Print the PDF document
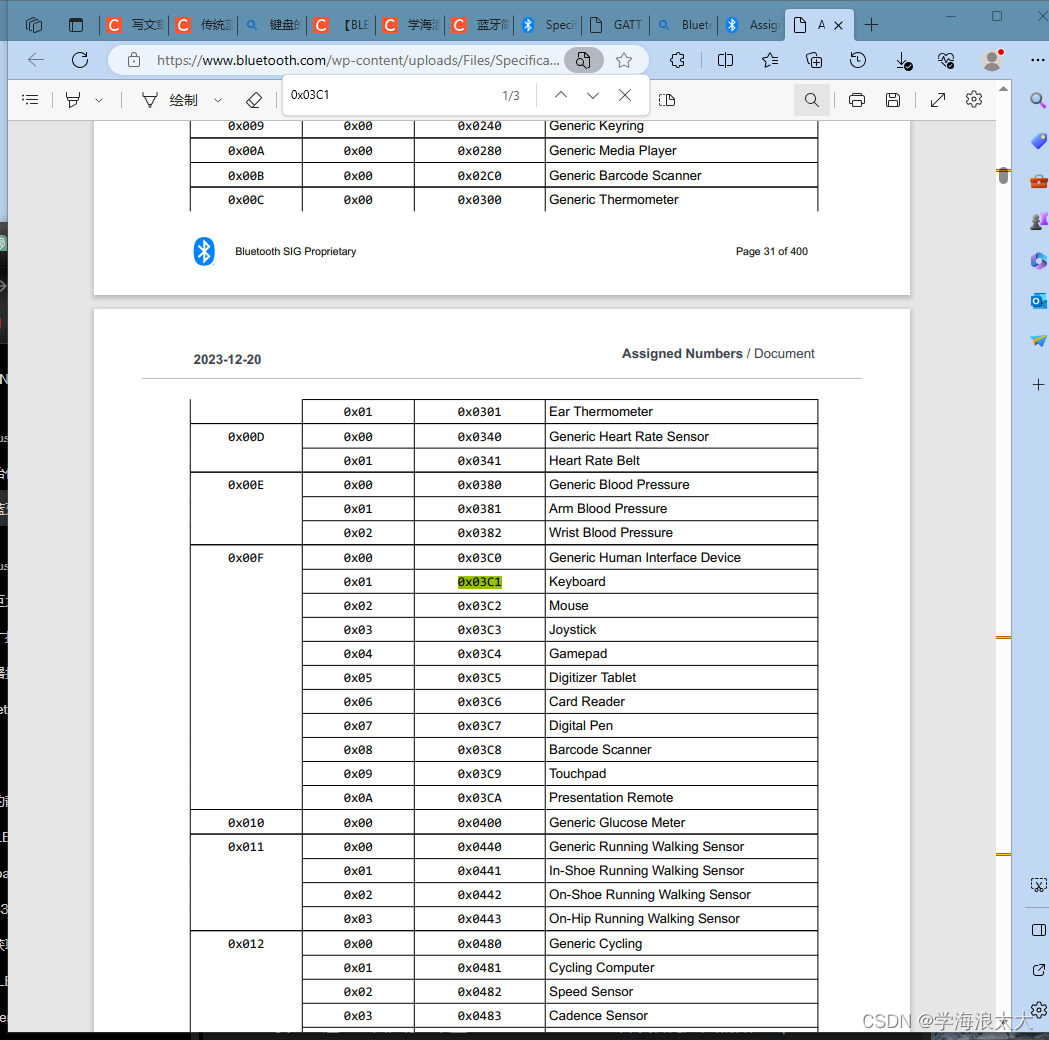 tap(856, 100)
